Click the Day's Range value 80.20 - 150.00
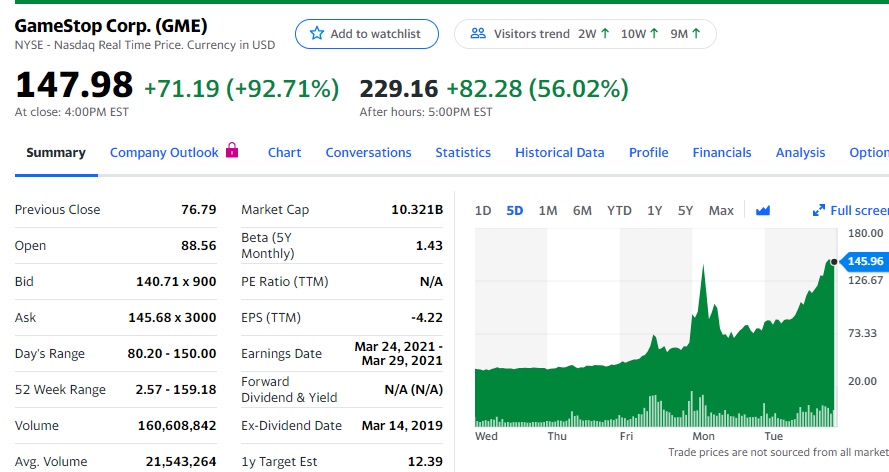889x472 pixels. (171, 354)
